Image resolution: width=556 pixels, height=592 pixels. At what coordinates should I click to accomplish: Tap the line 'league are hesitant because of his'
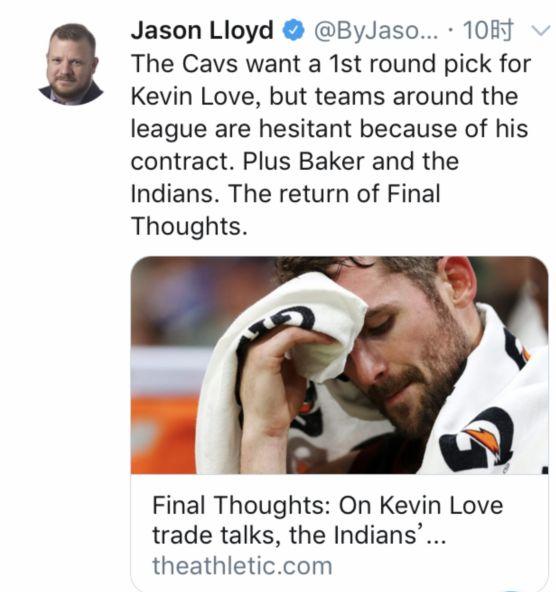point(329,129)
